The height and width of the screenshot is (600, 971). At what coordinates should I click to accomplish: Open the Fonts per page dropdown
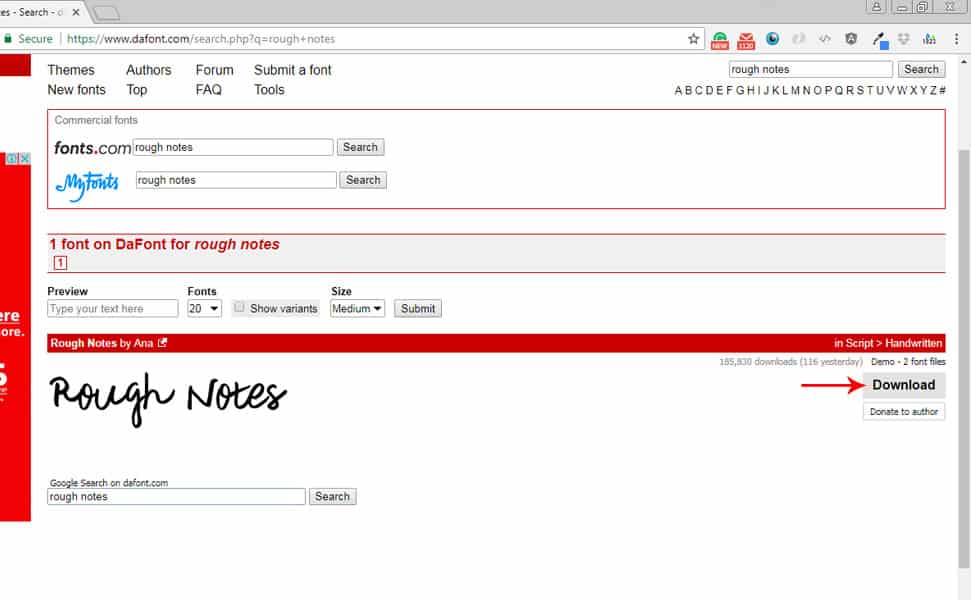[204, 308]
